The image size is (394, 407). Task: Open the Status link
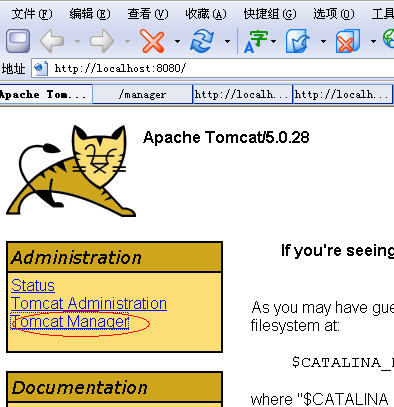click(x=33, y=286)
